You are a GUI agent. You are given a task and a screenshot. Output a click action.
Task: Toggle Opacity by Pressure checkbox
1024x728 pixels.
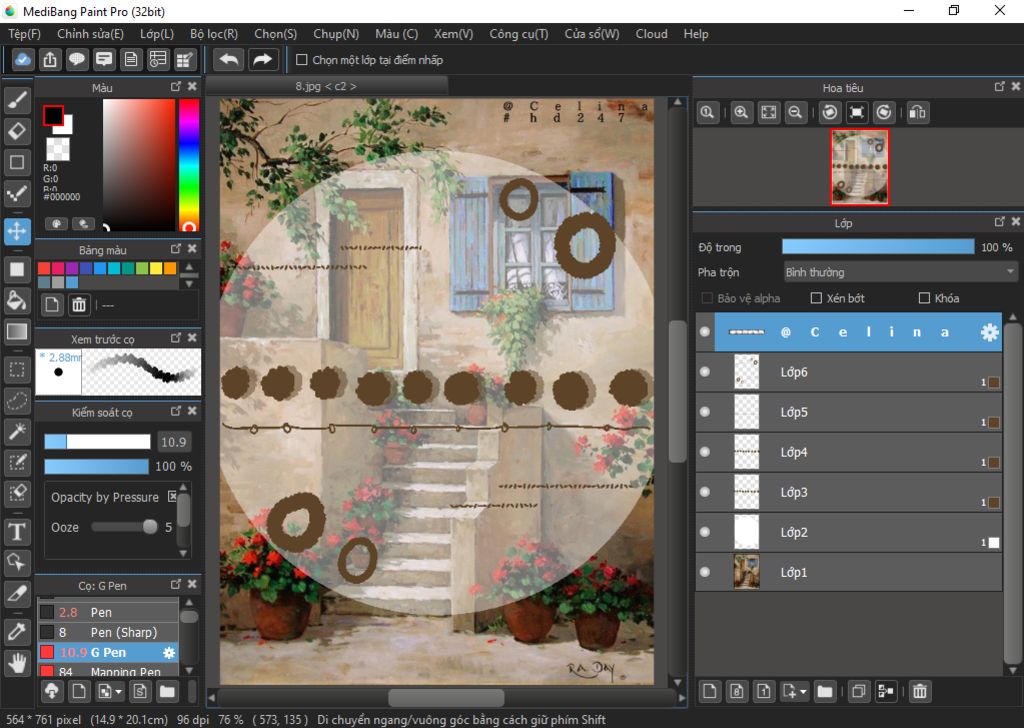[x=172, y=496]
